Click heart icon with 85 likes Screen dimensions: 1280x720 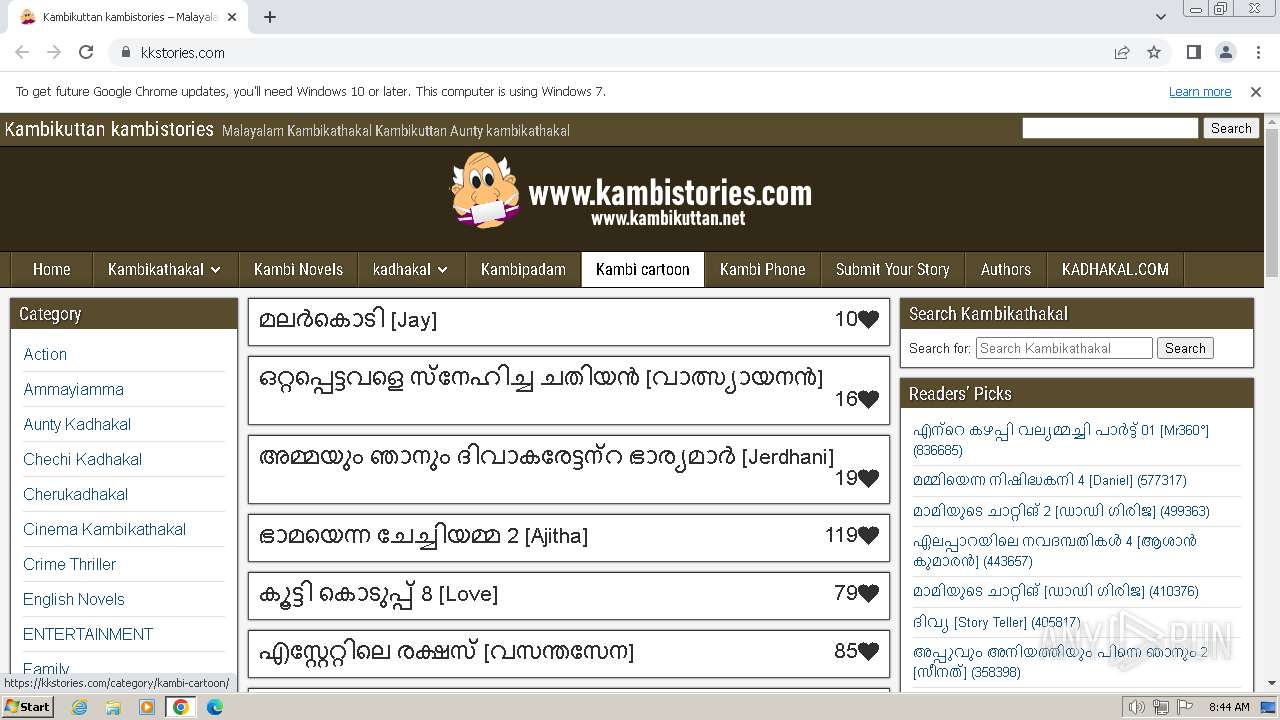pyautogui.click(x=868, y=652)
